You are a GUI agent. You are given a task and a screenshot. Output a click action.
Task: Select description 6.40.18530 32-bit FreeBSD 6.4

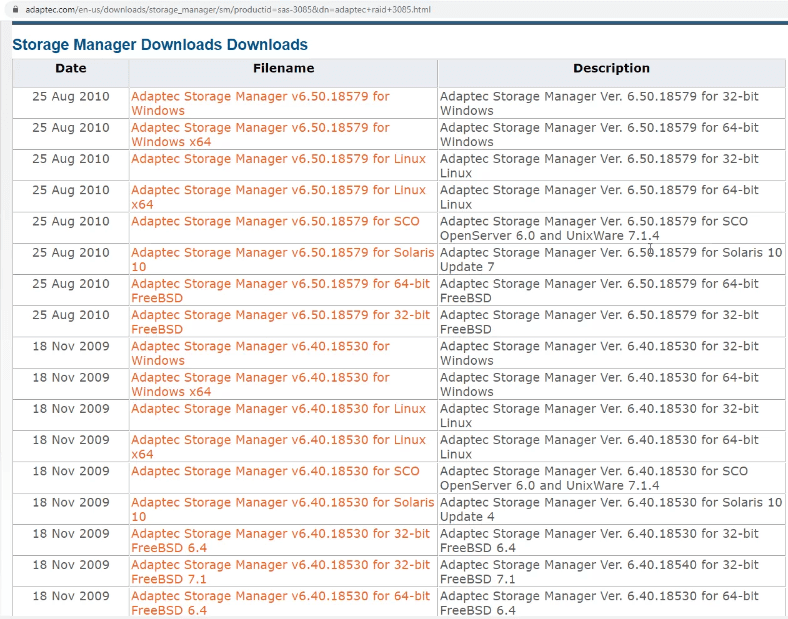click(x=599, y=540)
